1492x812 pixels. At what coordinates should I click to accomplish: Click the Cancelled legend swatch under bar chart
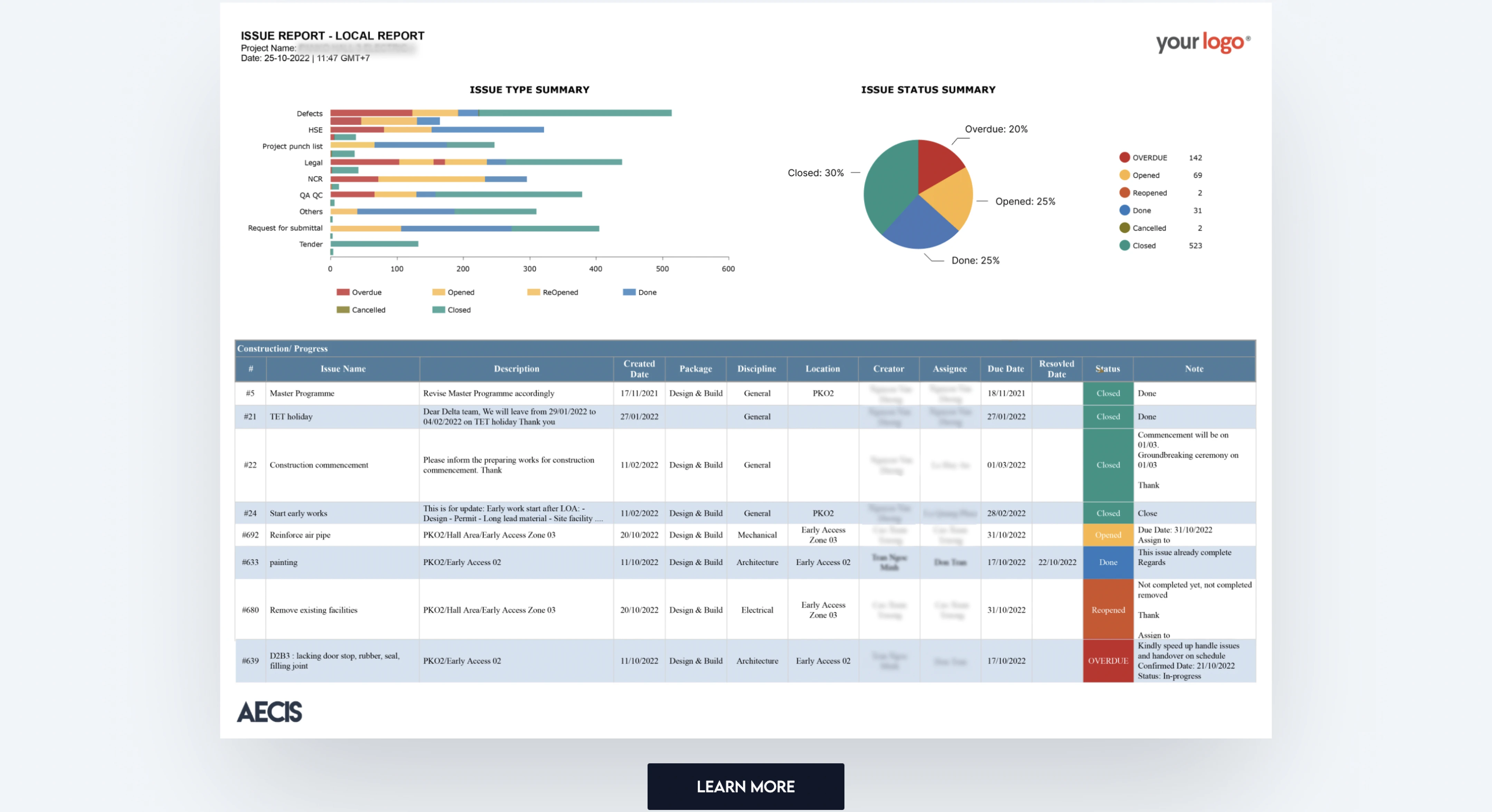(343, 310)
